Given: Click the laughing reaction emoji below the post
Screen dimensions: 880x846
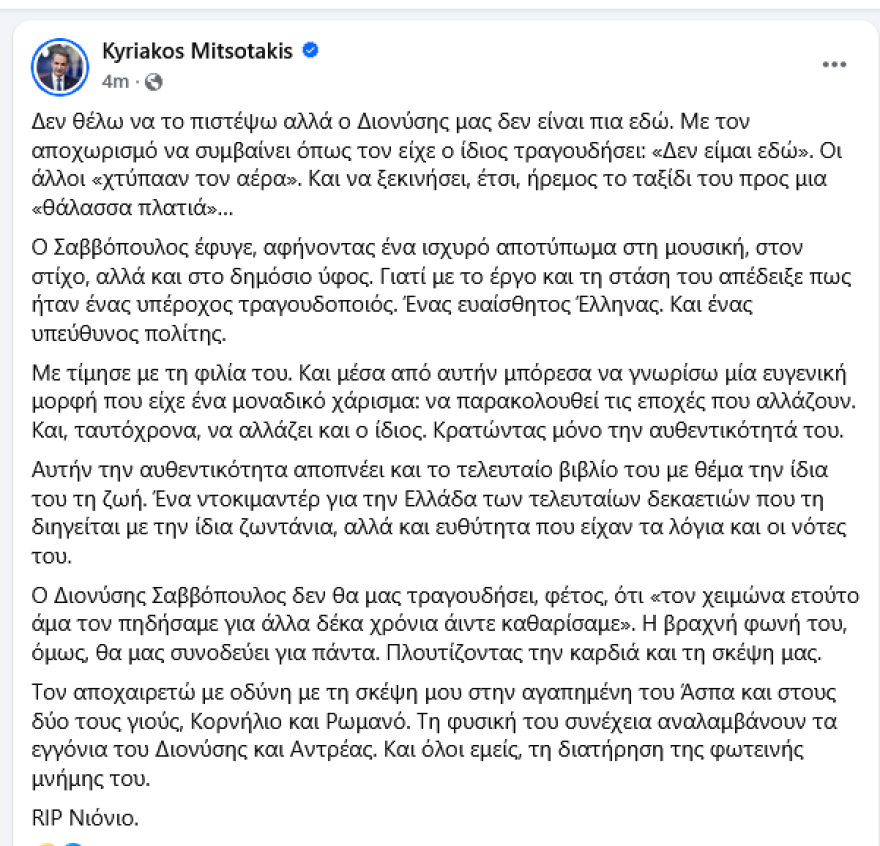Looking at the screenshot, I should (x=46, y=843).
